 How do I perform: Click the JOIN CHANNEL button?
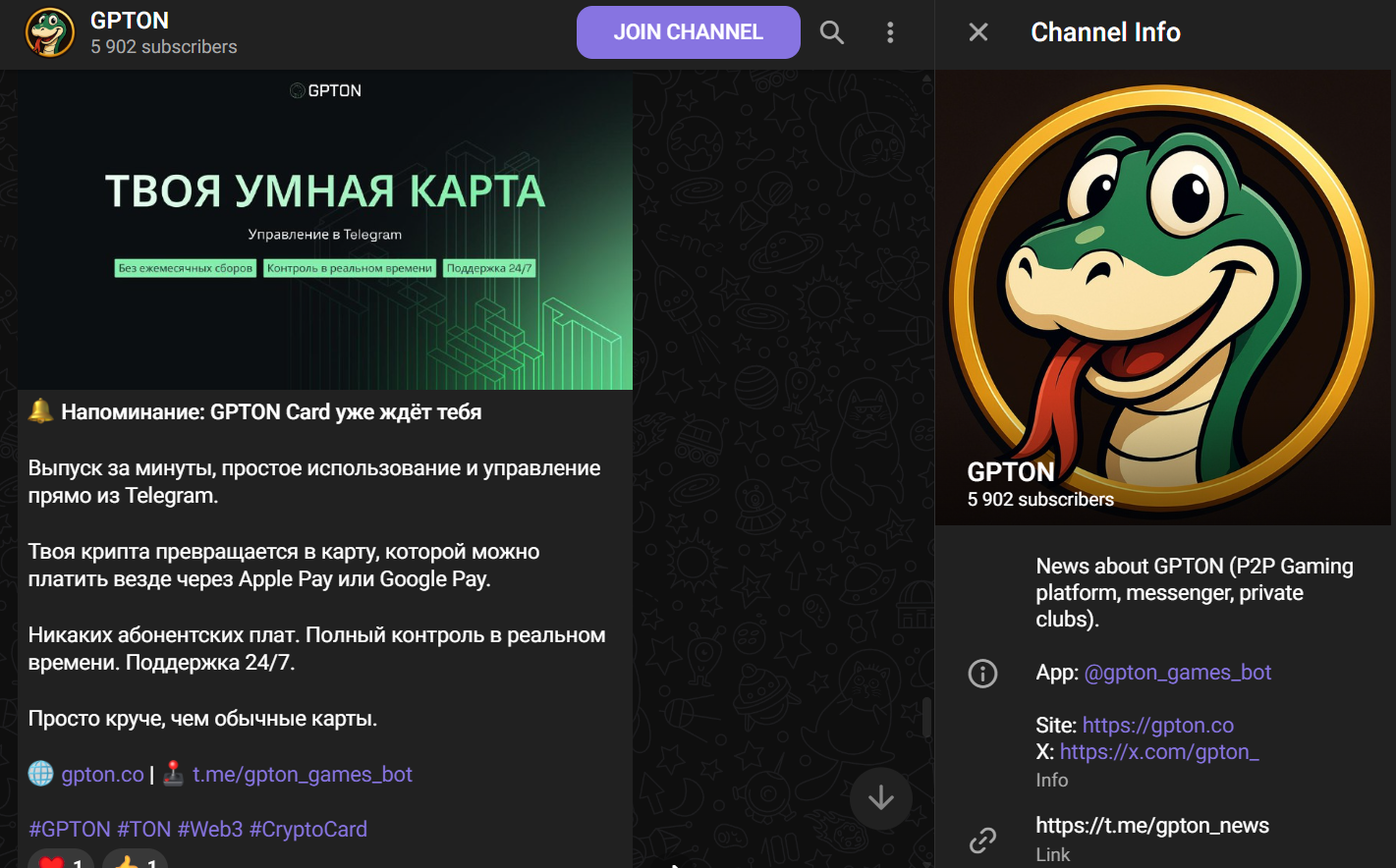(x=689, y=32)
